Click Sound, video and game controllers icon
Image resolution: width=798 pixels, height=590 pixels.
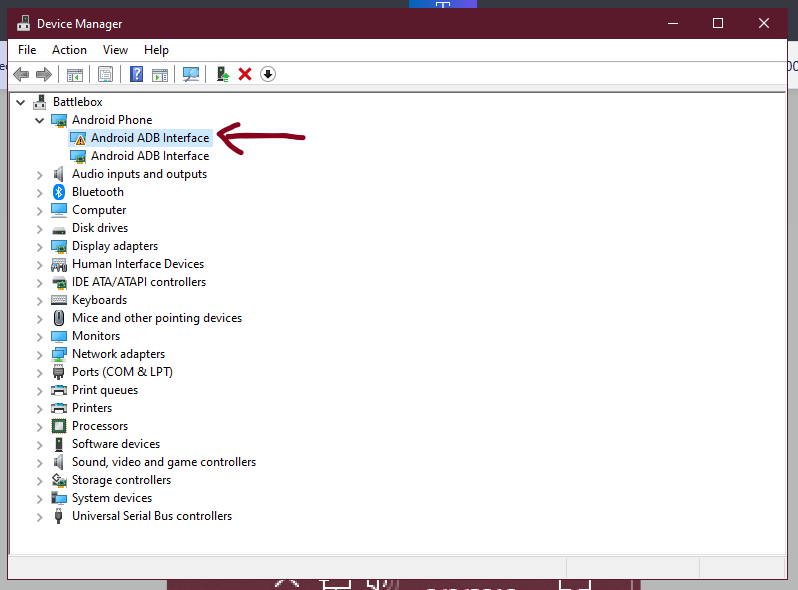pos(59,462)
